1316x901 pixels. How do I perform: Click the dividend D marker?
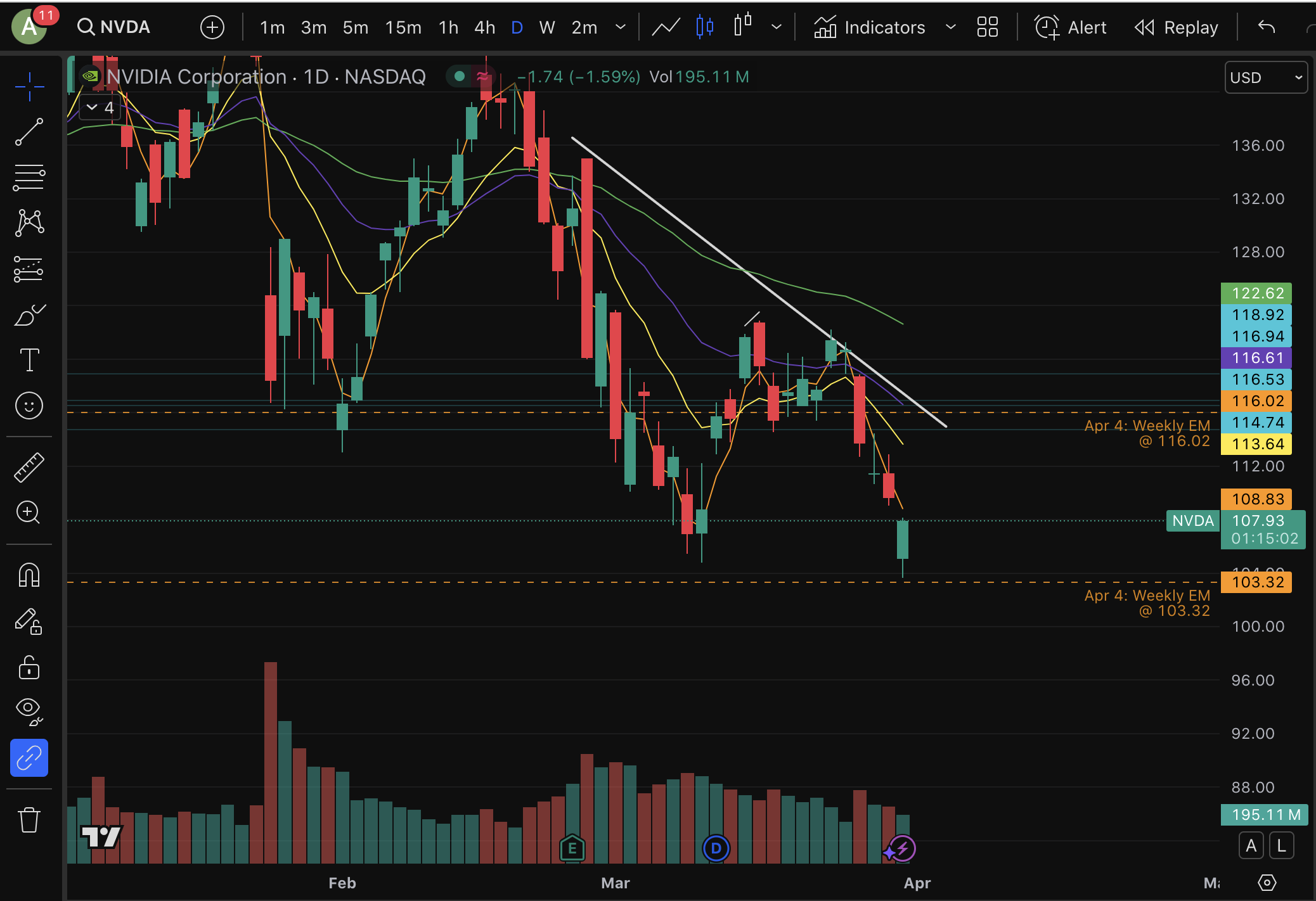coord(716,848)
